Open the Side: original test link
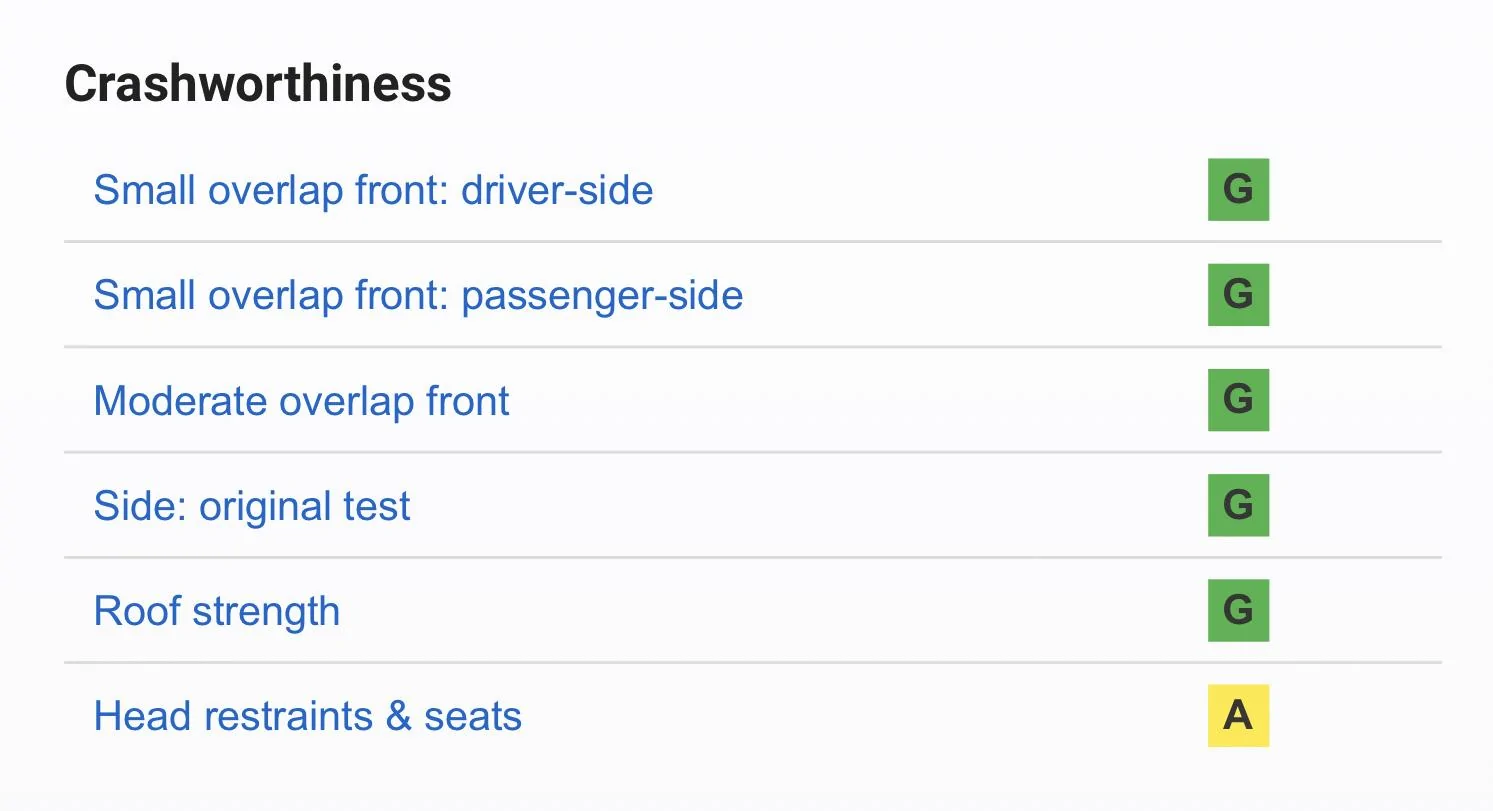Screen dimensions: 1493x811 click(252, 506)
